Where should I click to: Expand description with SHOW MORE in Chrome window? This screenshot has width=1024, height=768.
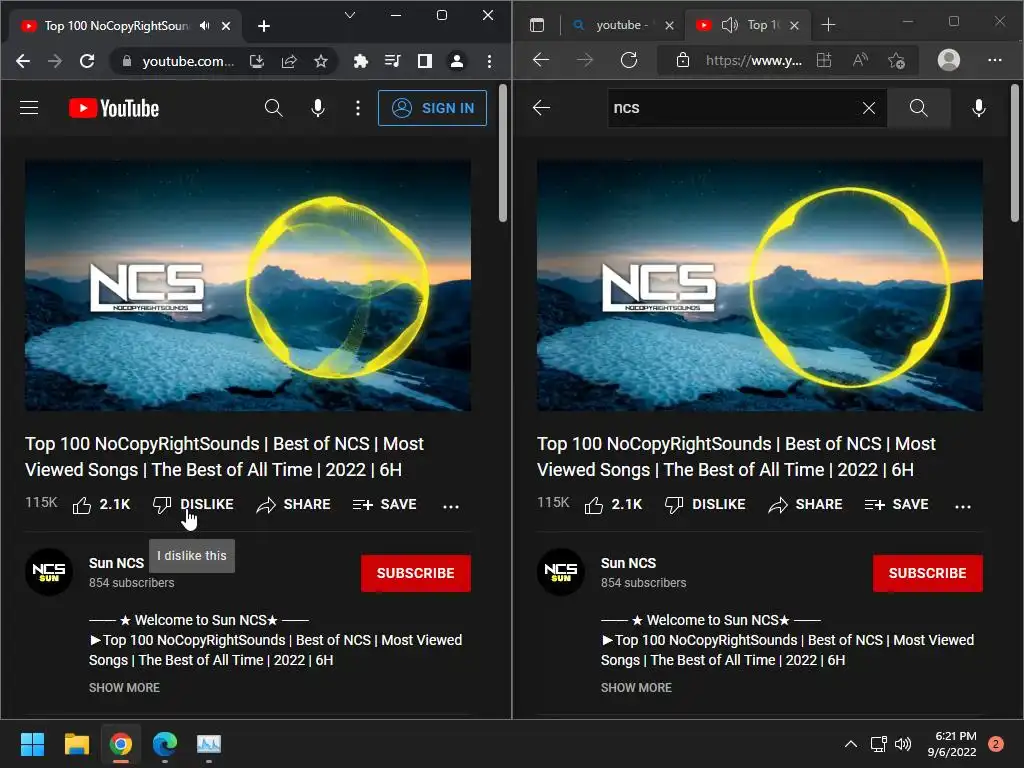[124, 688]
